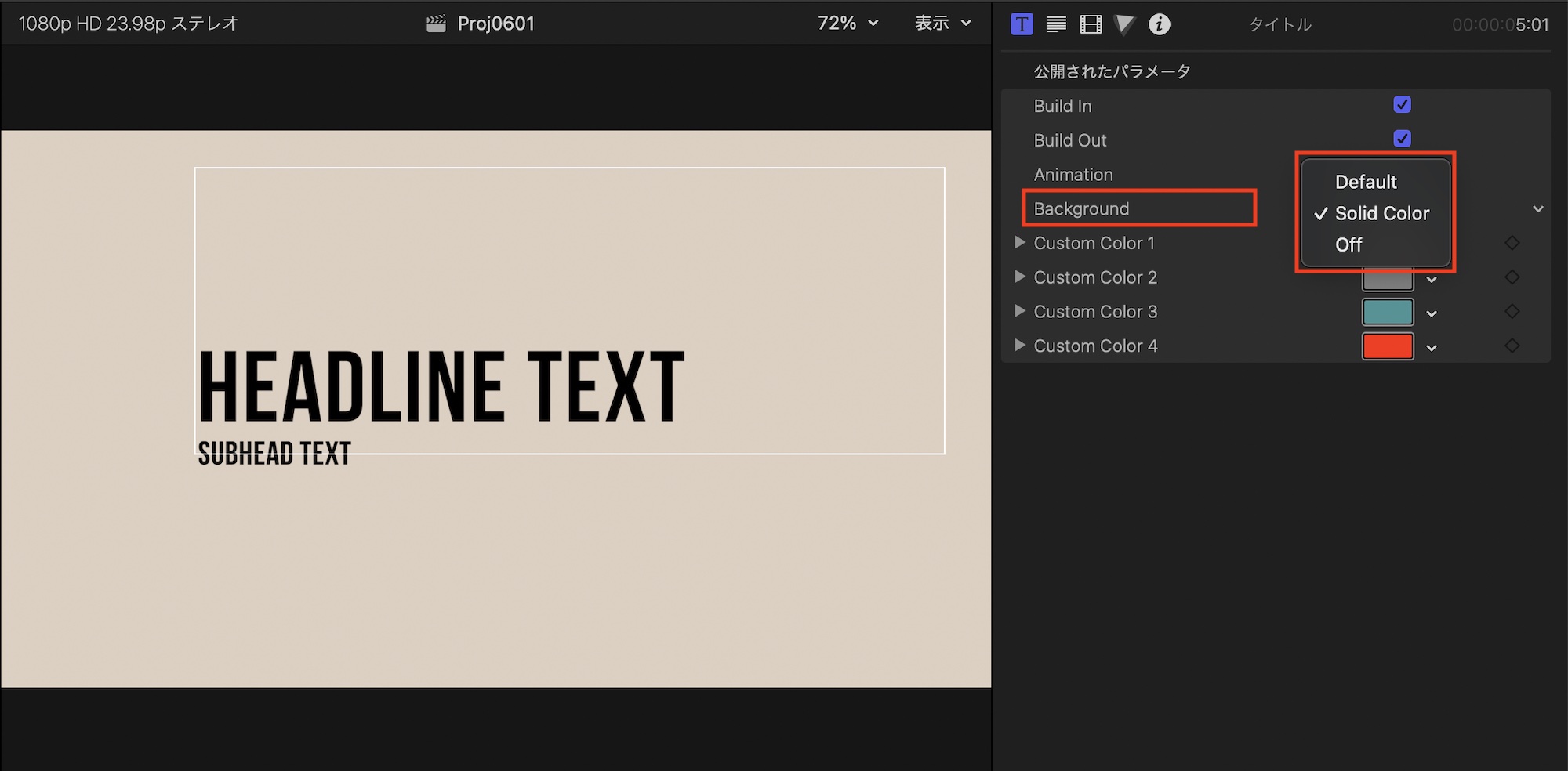Choose Default in the Background menu
Screen dimensions: 1568x771
[x=1365, y=182]
